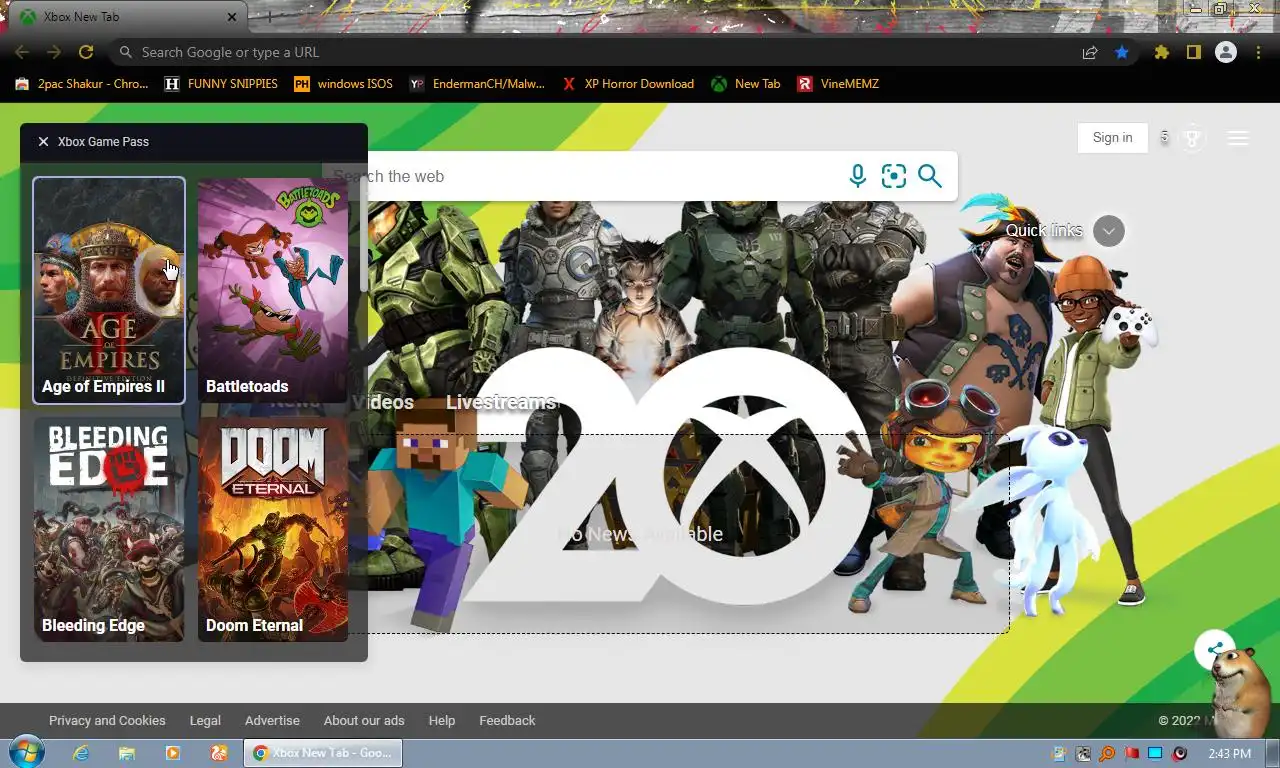Click the visual search camera icon
Viewport: 1280px width, 768px height.
point(893,176)
